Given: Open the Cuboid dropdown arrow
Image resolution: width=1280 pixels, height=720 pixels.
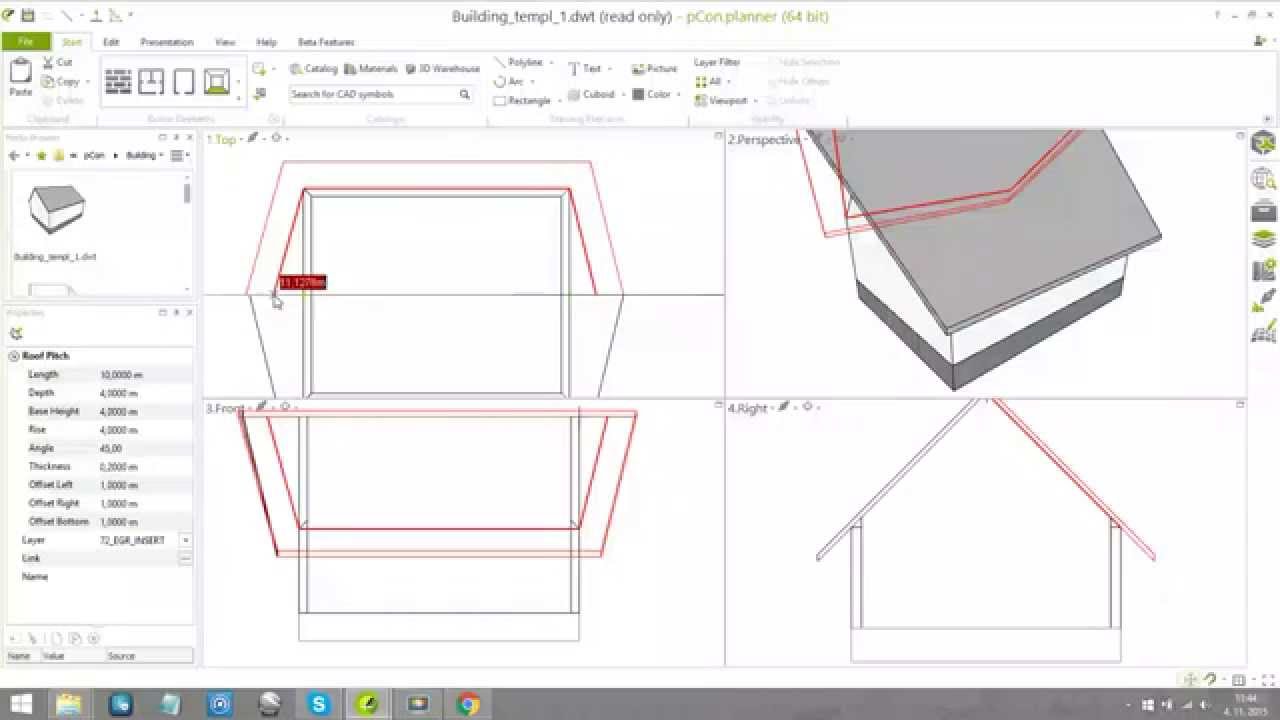Looking at the screenshot, I should [x=623, y=95].
